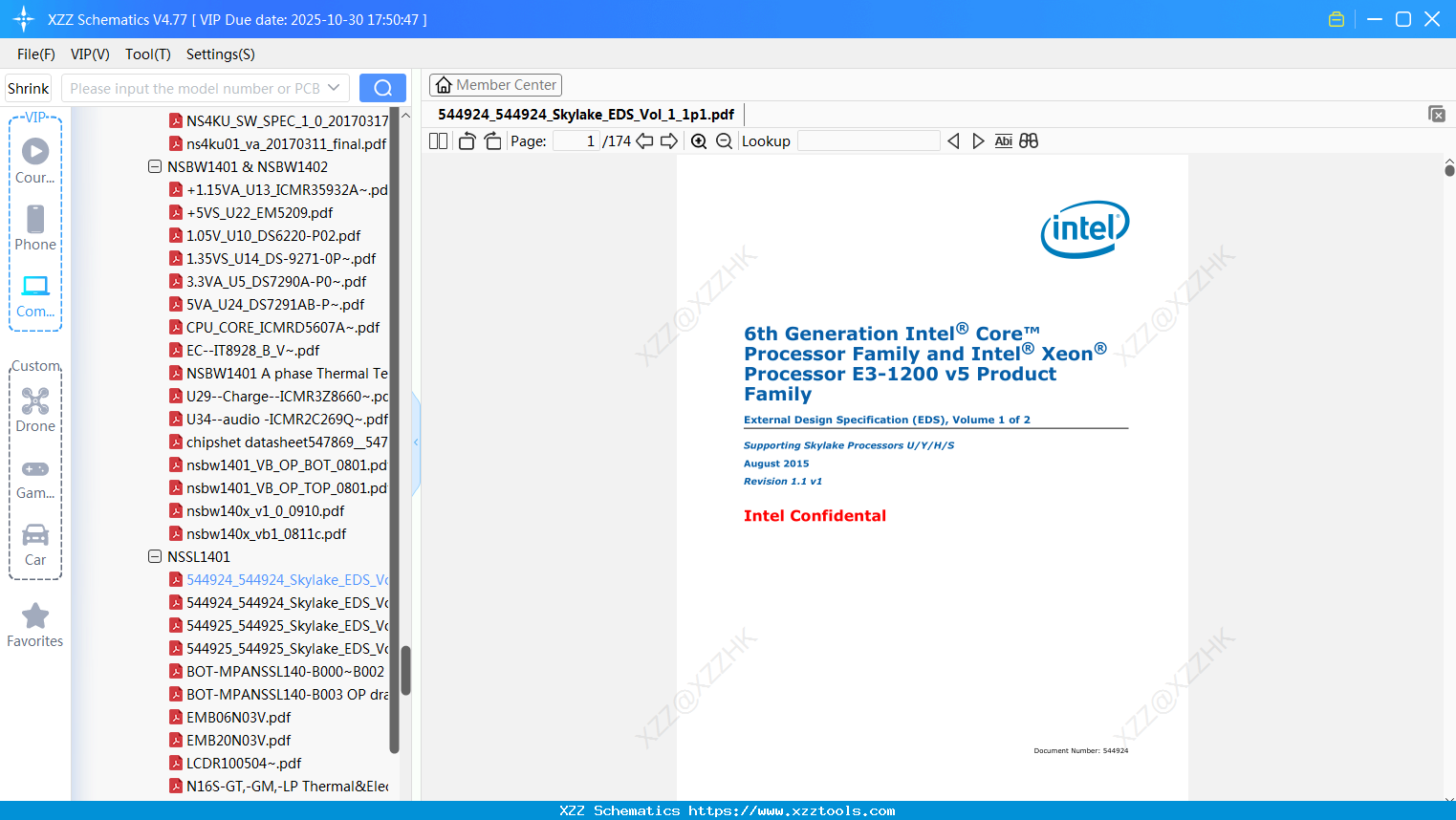Screen dimensions: 1456x820
Task: Select the Computer category icon
Action: click(x=35, y=286)
